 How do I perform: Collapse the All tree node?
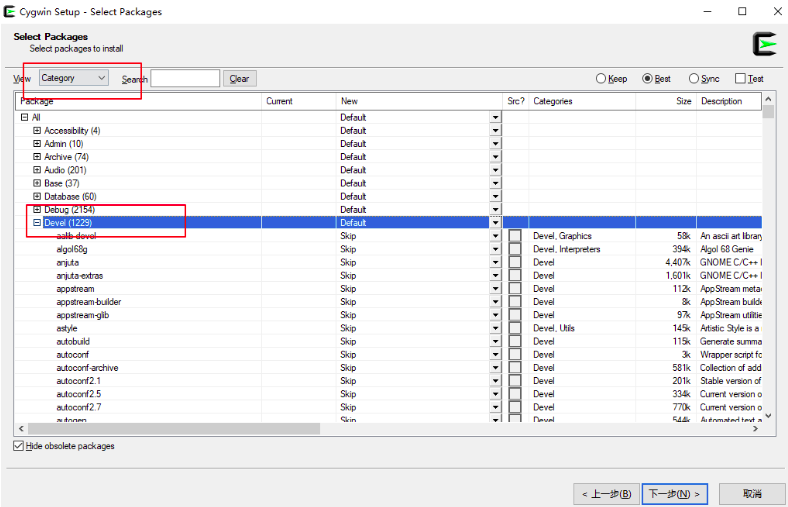coord(24,117)
